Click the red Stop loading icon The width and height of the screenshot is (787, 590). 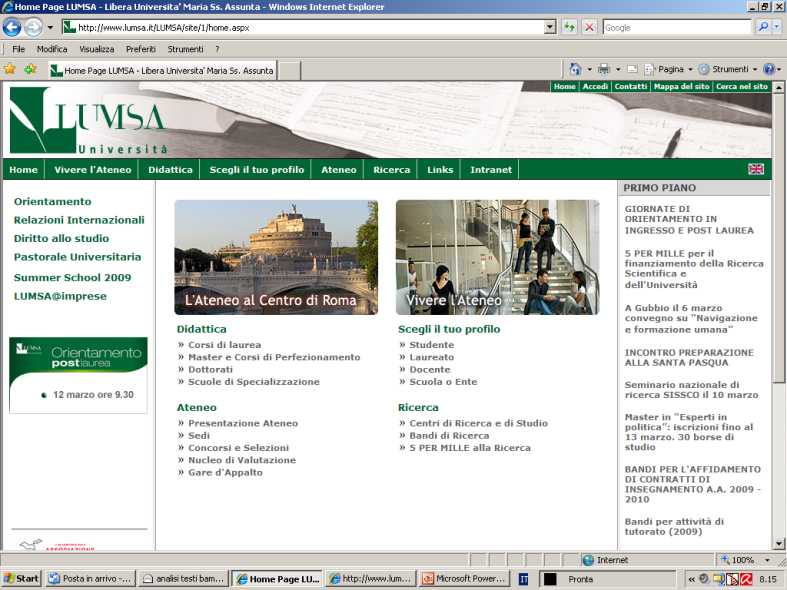click(x=589, y=27)
